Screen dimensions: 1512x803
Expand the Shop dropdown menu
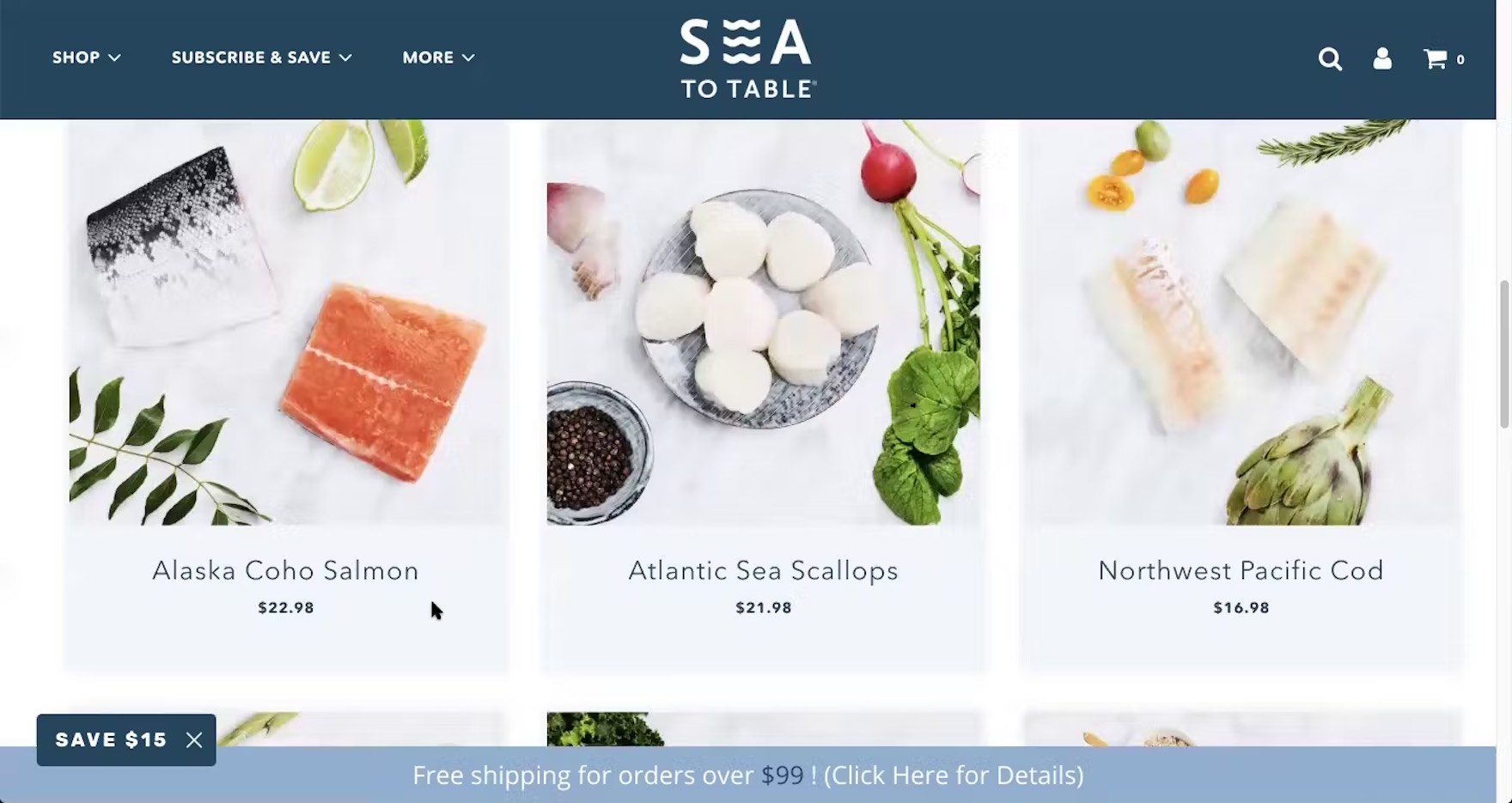tap(86, 58)
